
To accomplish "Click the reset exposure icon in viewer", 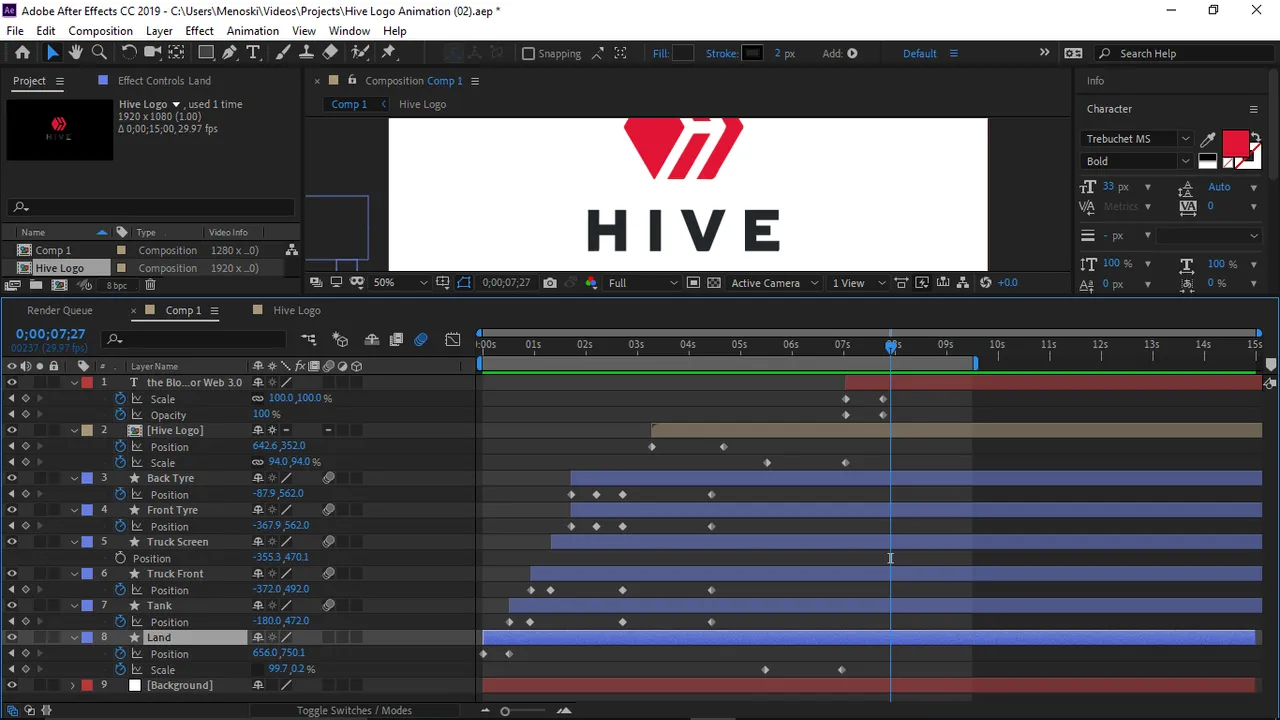I will 985,283.
